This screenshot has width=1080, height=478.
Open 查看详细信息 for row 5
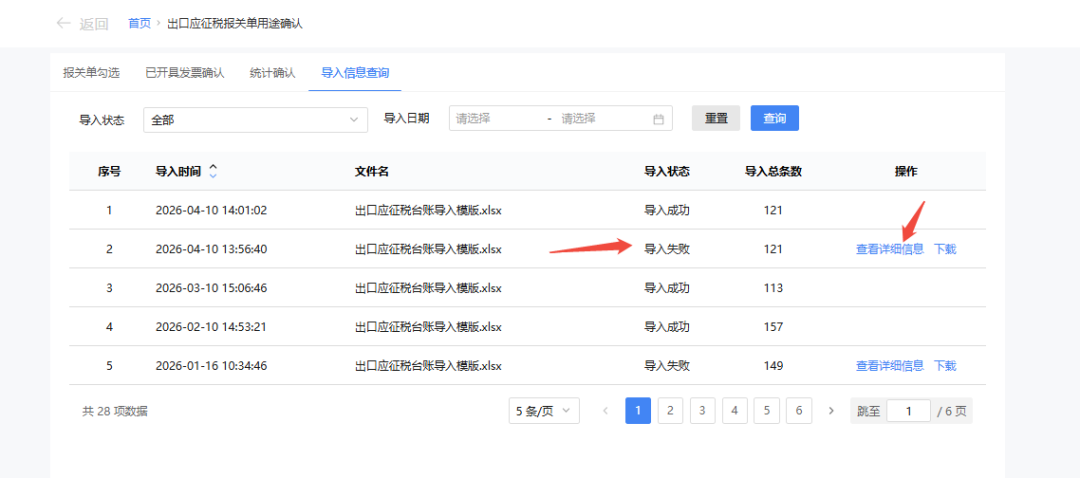point(889,366)
